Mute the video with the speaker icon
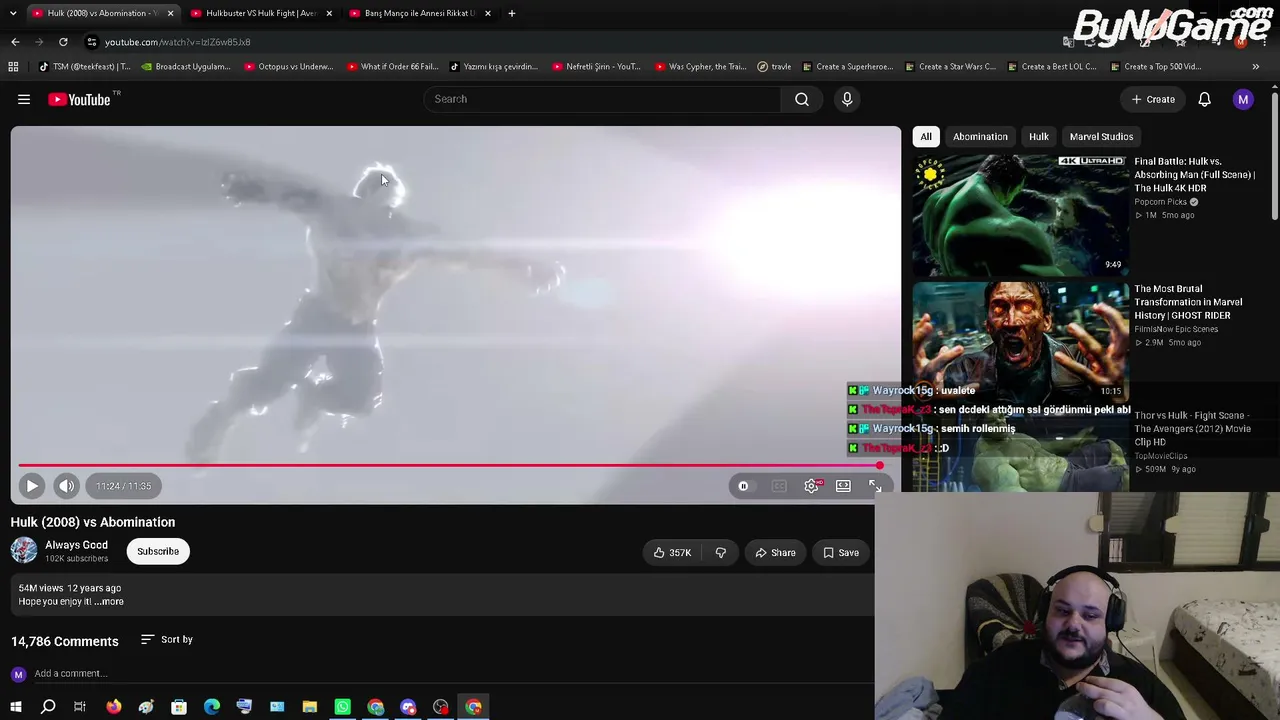 66,486
